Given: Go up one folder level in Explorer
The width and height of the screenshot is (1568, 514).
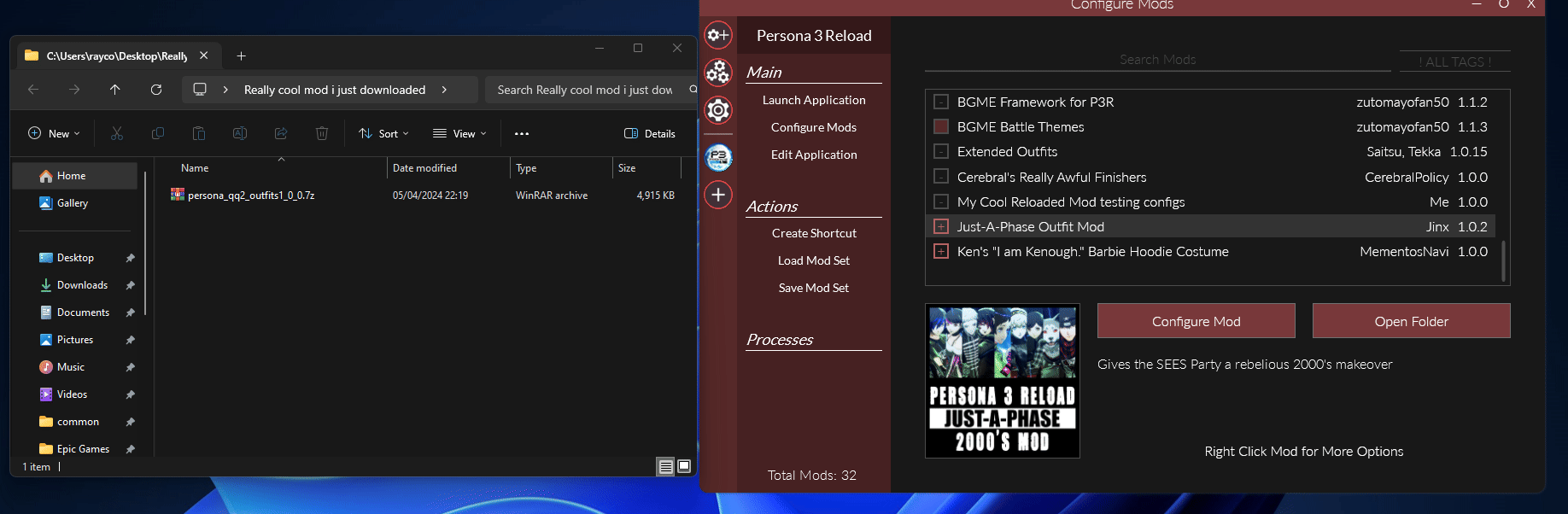Looking at the screenshot, I should tap(115, 90).
